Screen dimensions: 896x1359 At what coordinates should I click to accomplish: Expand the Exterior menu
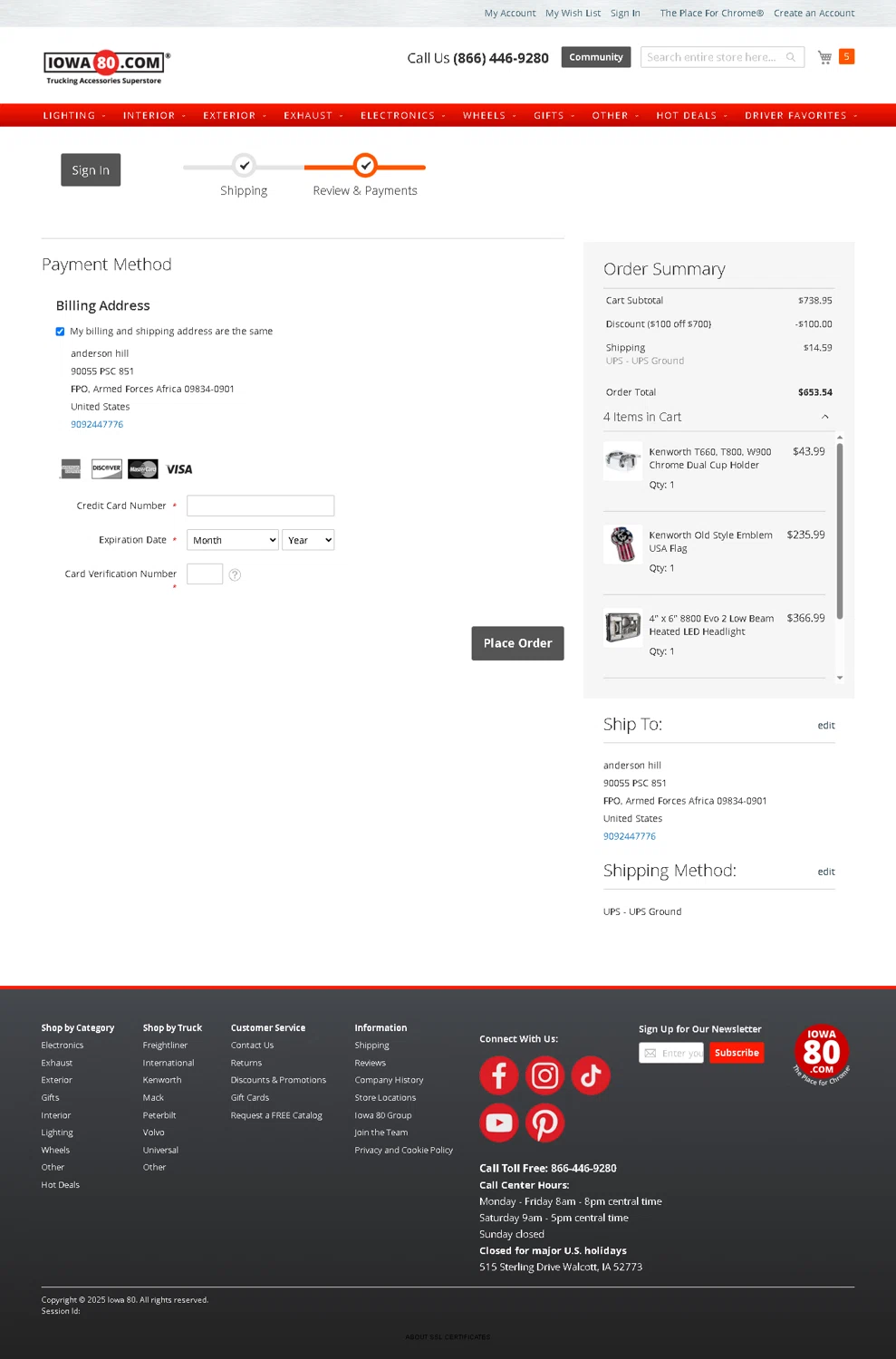[x=235, y=116]
